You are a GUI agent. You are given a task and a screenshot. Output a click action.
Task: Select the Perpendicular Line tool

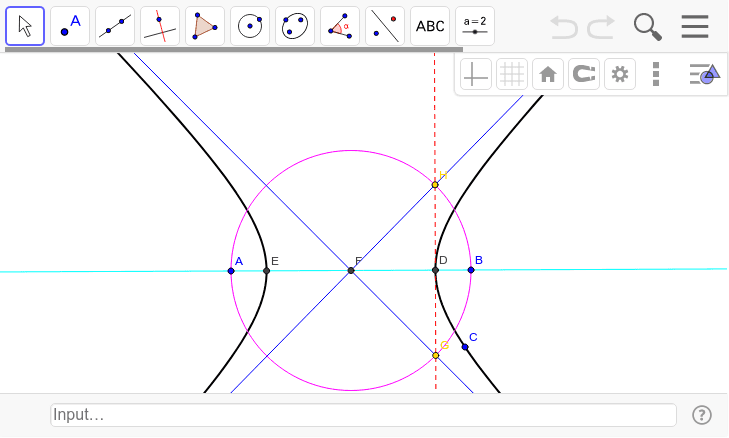coord(160,26)
